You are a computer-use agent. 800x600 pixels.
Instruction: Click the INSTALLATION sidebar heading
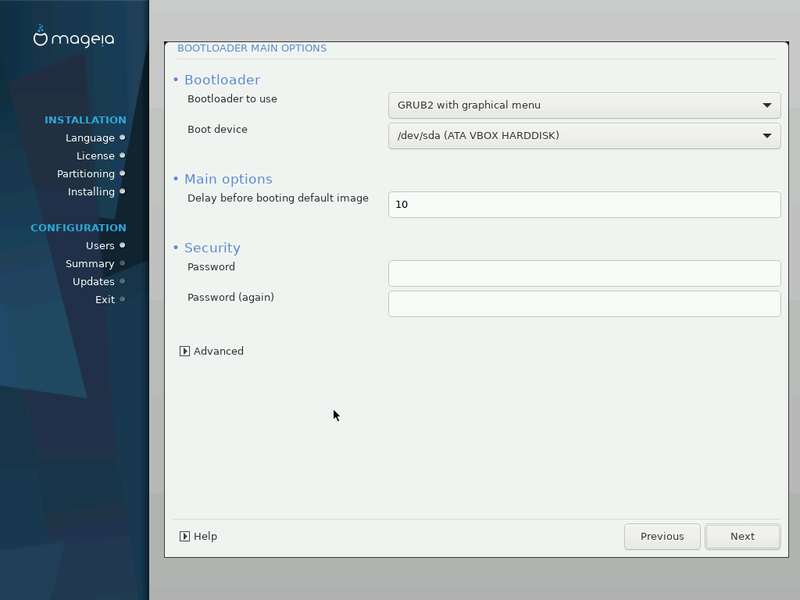pos(85,120)
